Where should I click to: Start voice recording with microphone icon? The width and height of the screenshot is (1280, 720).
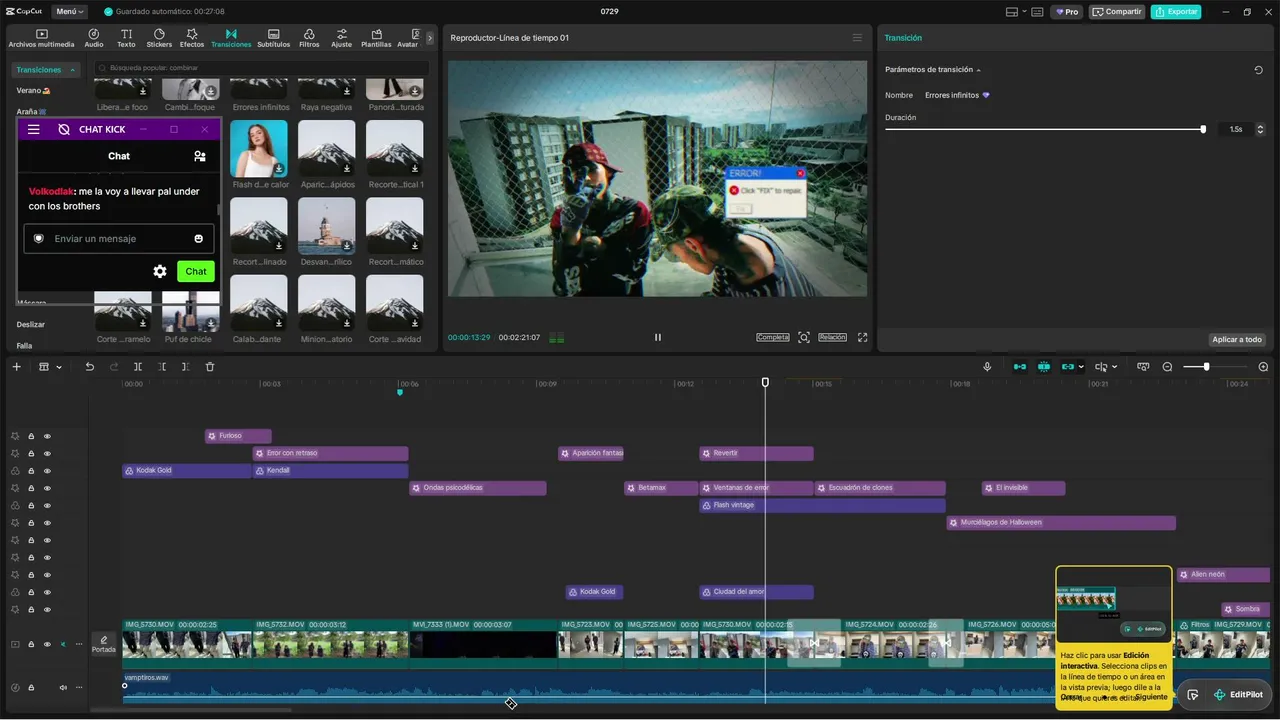987,367
